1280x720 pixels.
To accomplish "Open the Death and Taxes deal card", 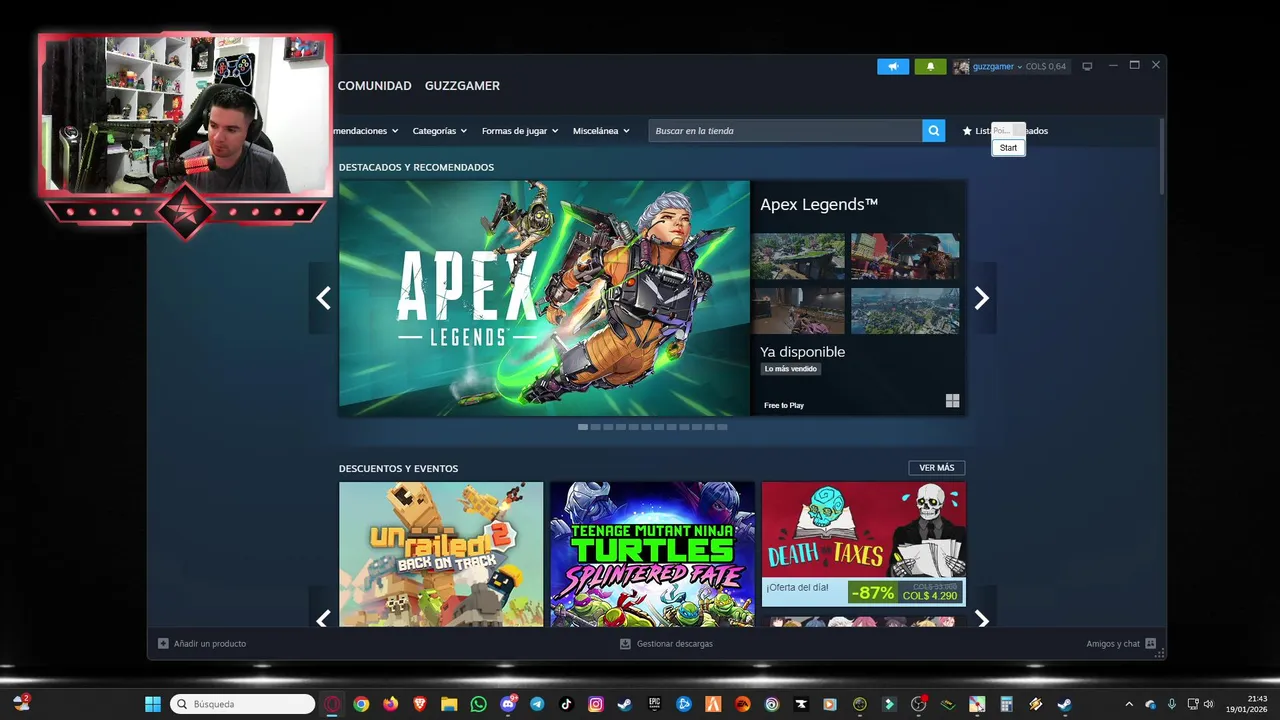I will [x=864, y=544].
